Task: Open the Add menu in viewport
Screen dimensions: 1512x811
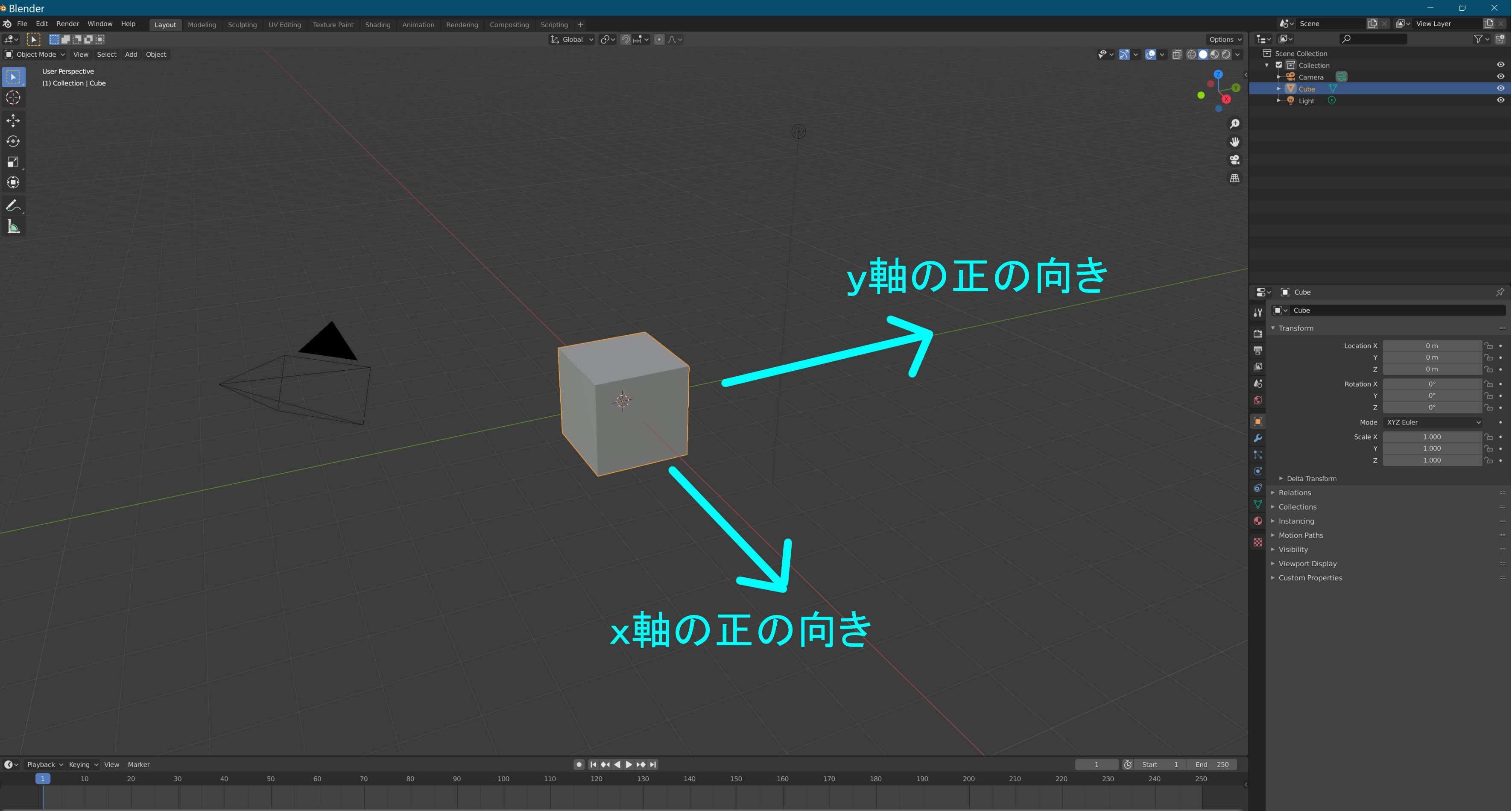Action: [x=131, y=55]
